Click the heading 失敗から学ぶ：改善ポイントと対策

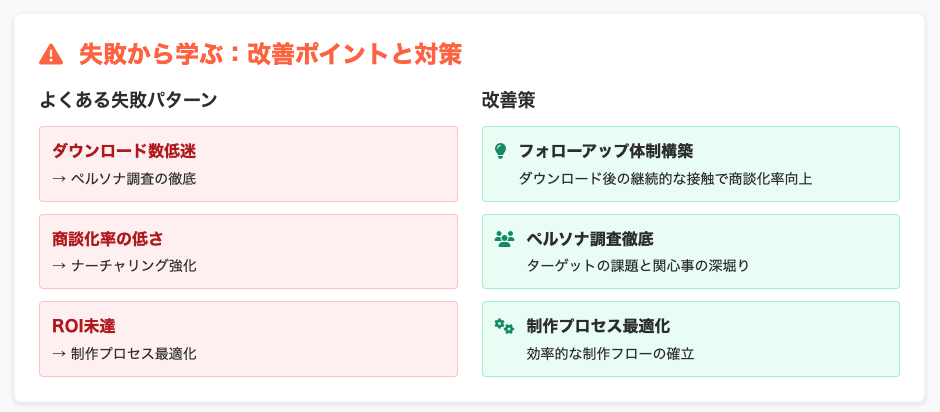point(270,55)
